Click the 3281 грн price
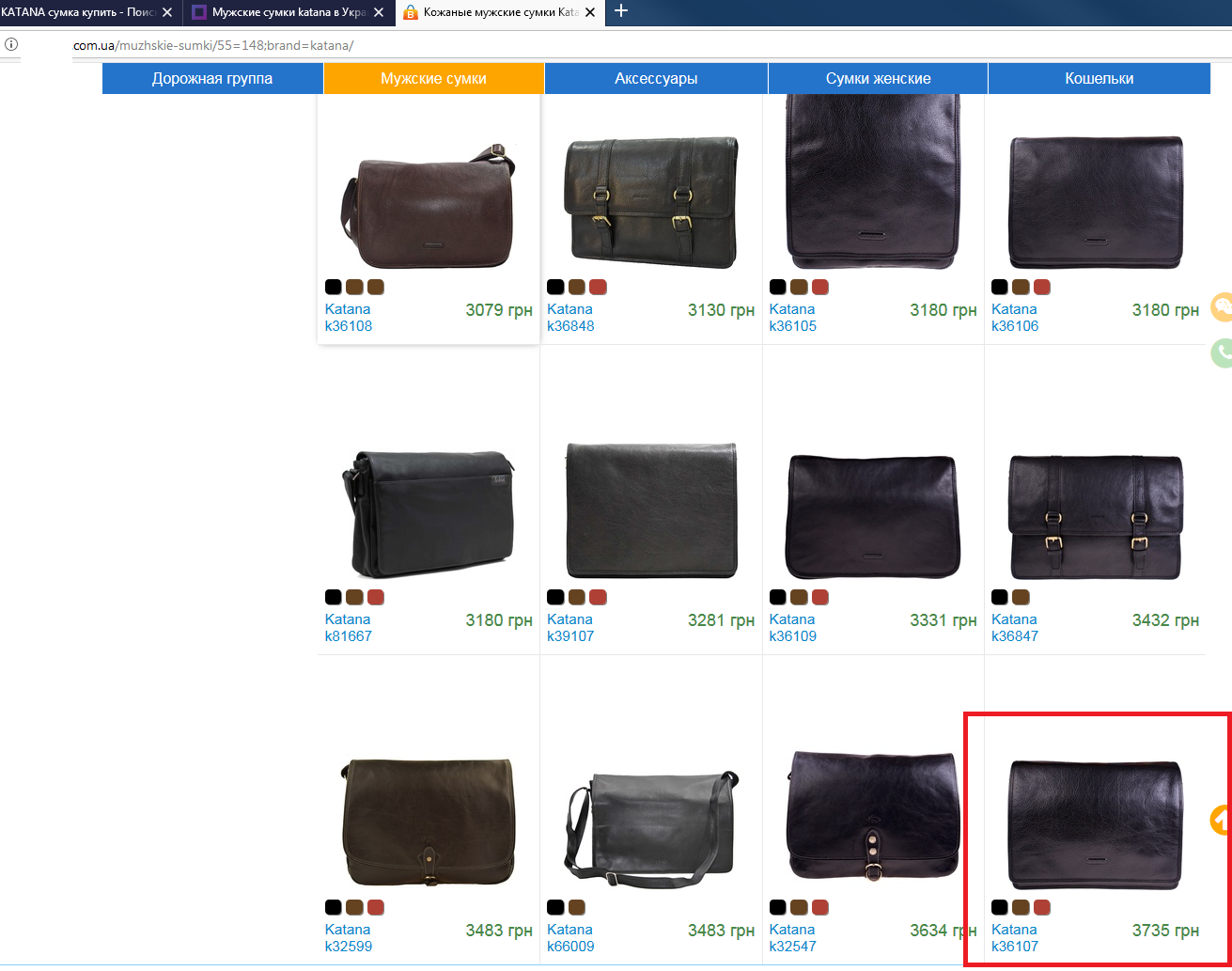The height and width of the screenshot is (971, 1232). click(x=721, y=620)
